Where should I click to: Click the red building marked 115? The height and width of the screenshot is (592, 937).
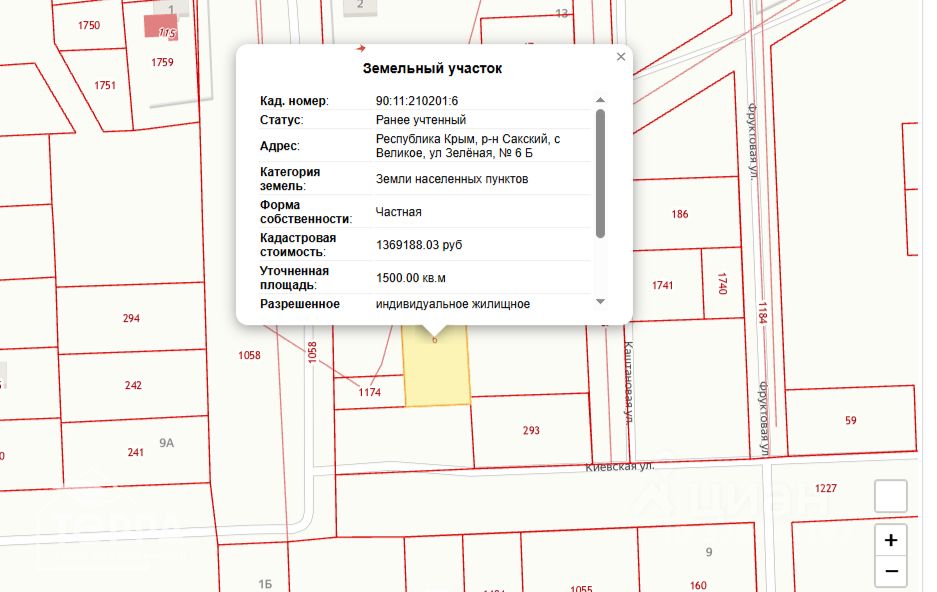tap(161, 27)
